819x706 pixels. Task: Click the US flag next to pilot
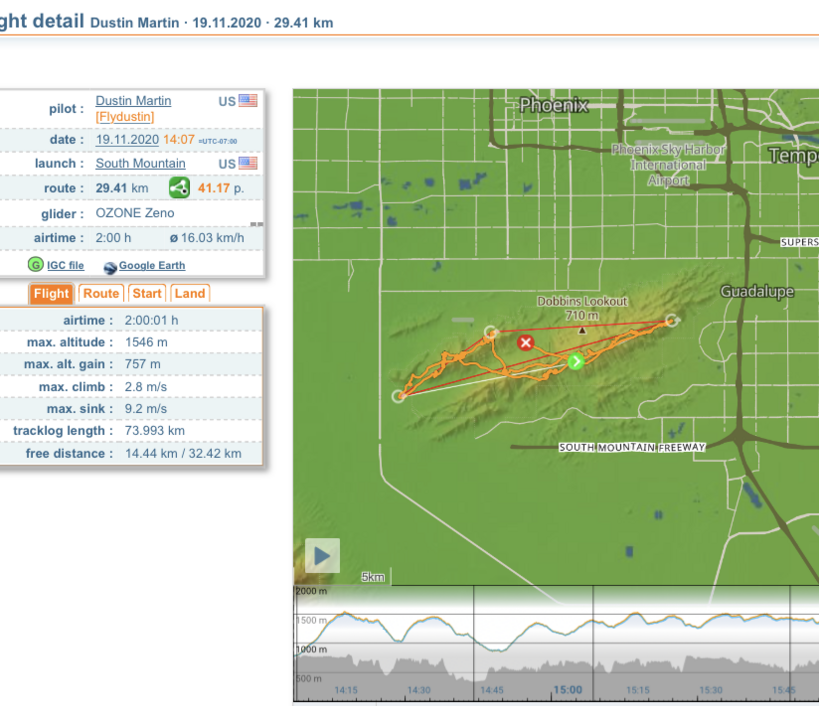point(248,100)
